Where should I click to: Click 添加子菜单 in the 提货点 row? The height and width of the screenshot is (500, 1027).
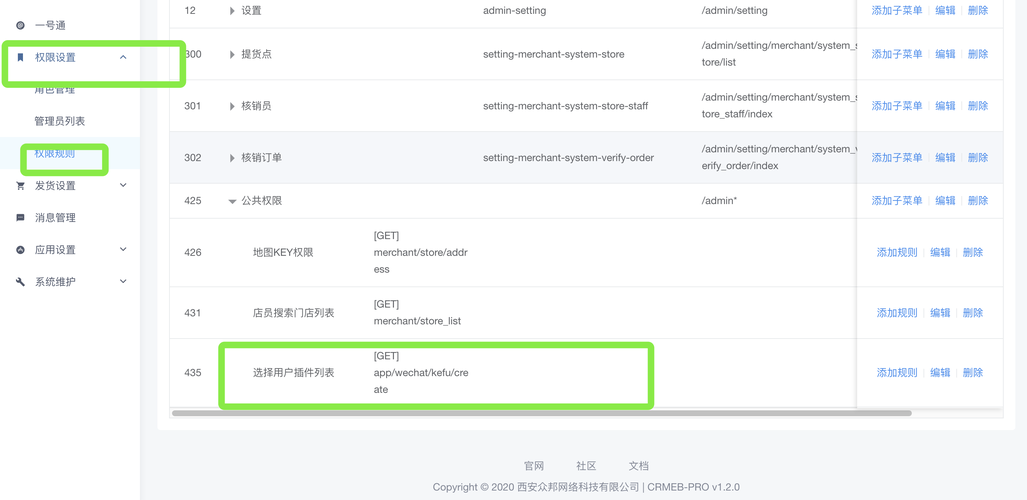pyautogui.click(x=897, y=54)
